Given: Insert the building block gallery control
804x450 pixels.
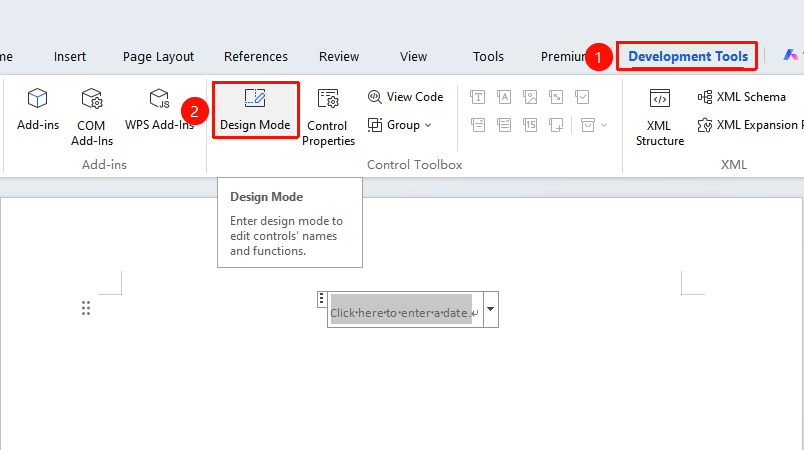Looking at the screenshot, I should 556,97.
